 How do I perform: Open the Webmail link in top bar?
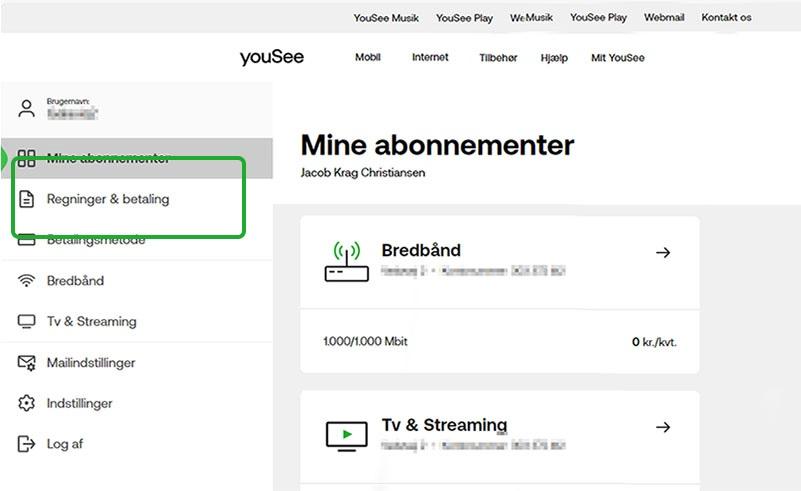pyautogui.click(x=664, y=18)
